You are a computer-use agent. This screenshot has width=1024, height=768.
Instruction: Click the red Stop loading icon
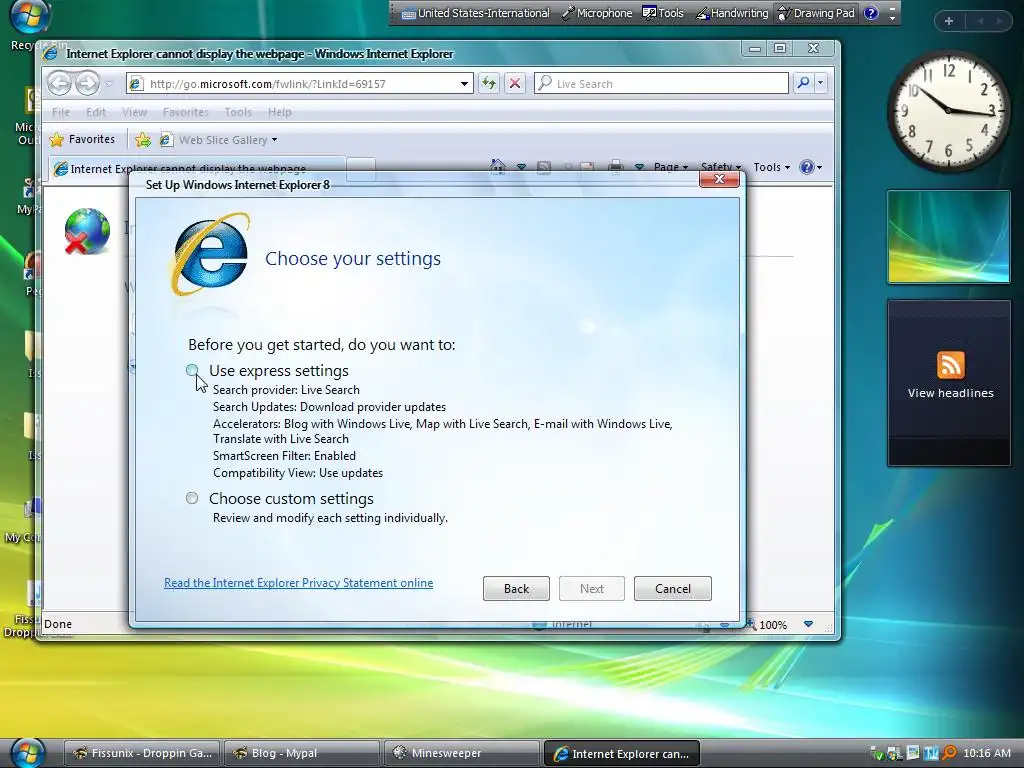tap(515, 84)
